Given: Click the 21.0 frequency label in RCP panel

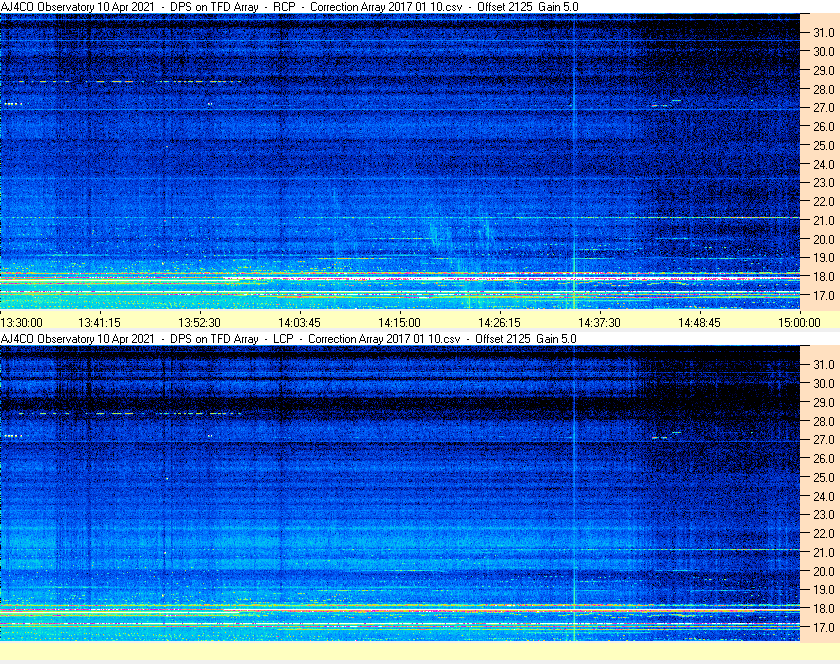Looking at the screenshot, I should coord(824,220).
